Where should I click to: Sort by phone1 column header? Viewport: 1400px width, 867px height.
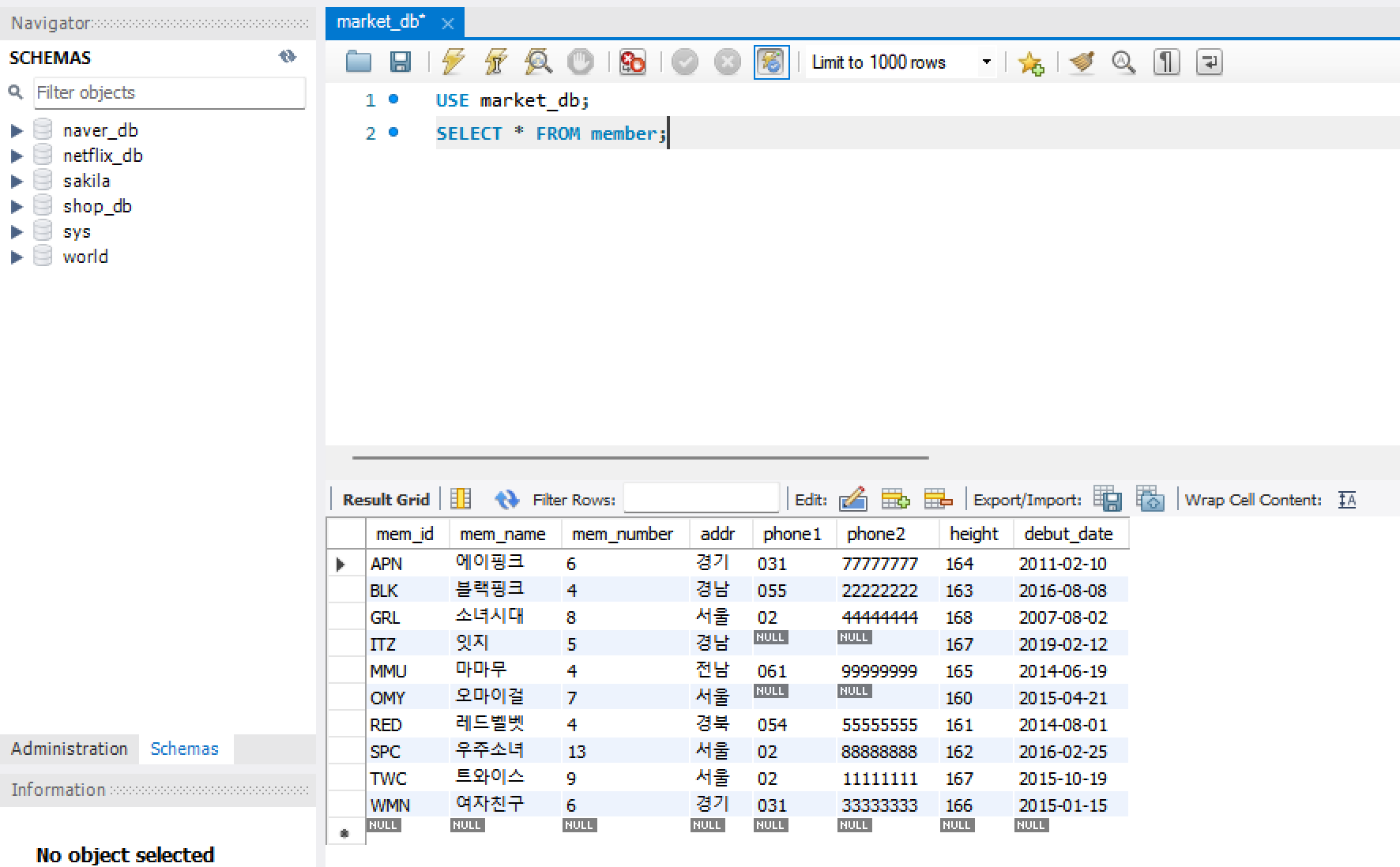(794, 534)
